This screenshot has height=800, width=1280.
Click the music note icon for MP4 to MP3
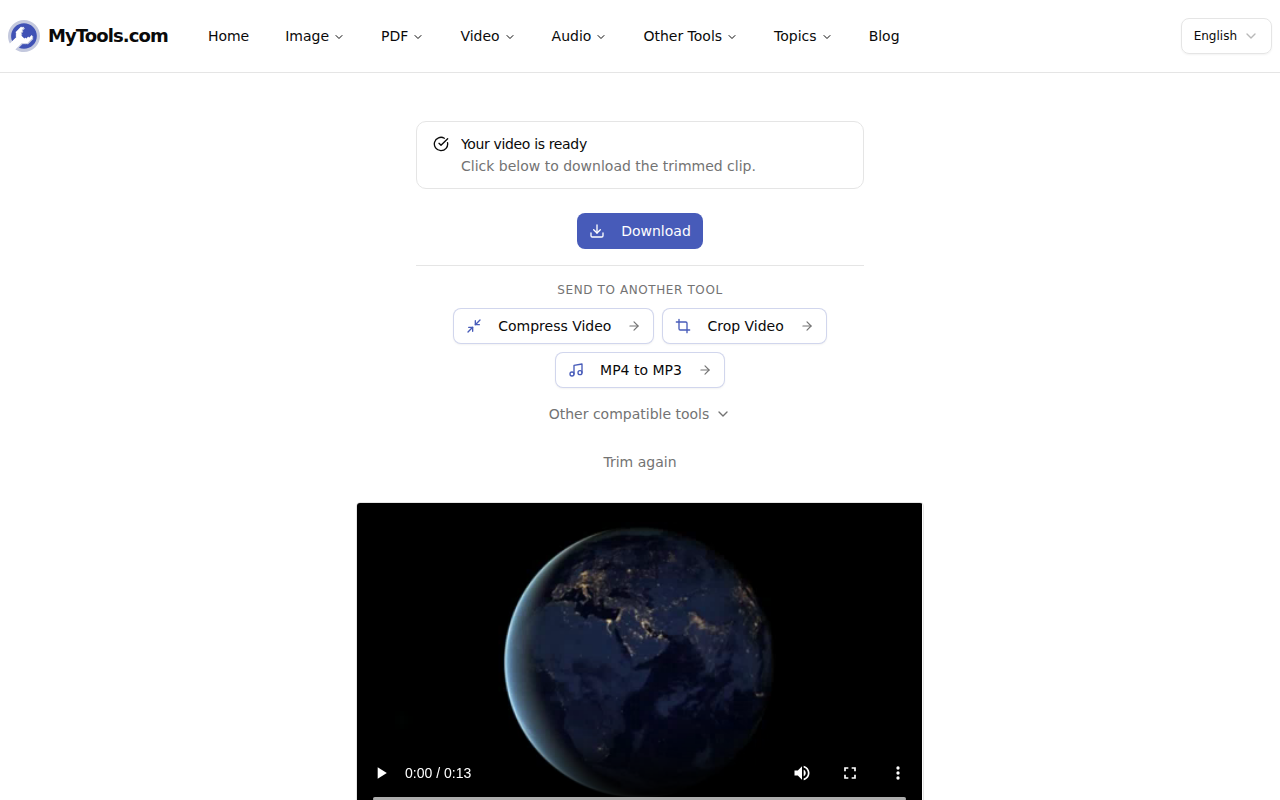click(576, 370)
